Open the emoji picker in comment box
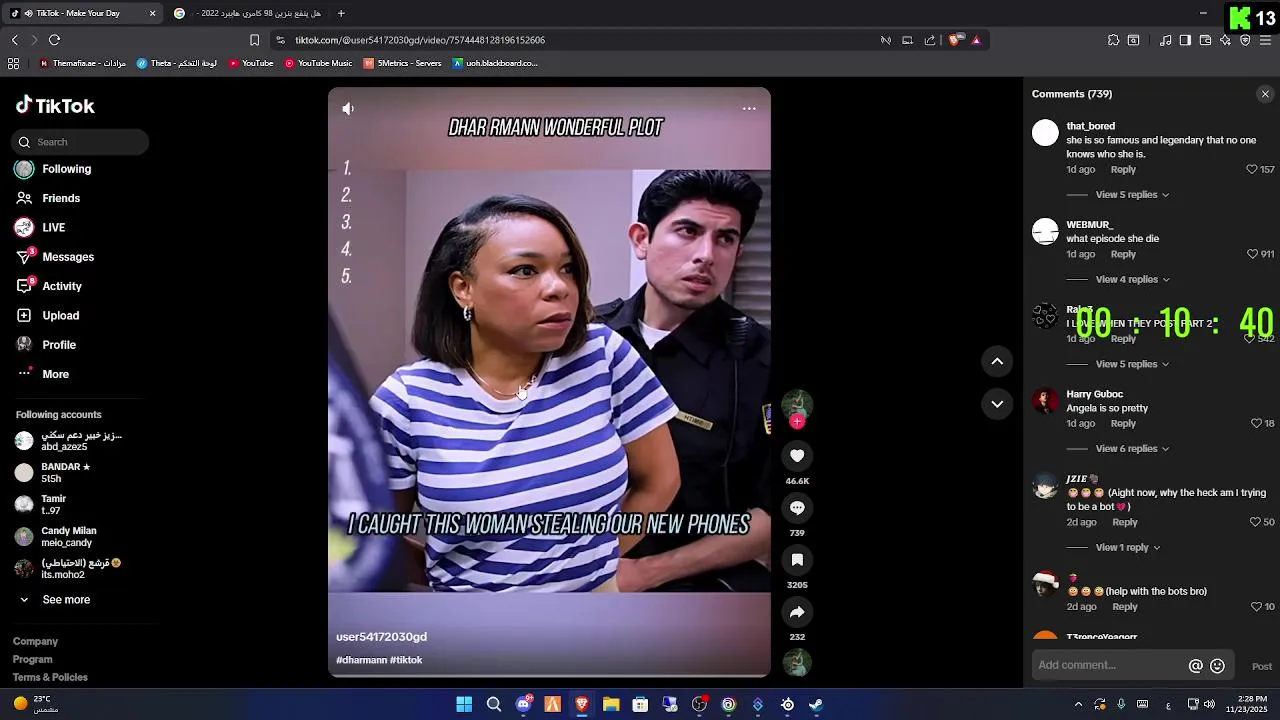Viewport: 1280px width, 720px height. tap(1217, 666)
